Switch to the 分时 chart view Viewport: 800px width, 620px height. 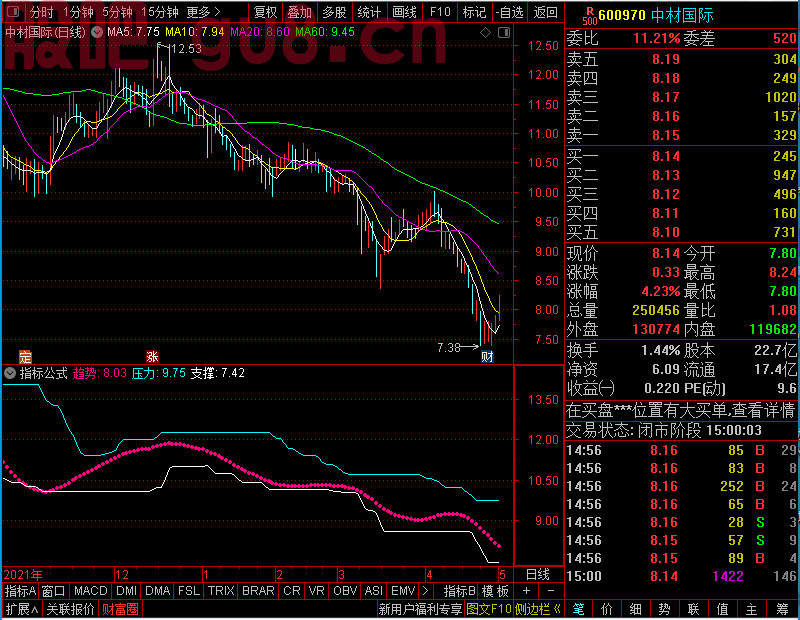[x=41, y=12]
